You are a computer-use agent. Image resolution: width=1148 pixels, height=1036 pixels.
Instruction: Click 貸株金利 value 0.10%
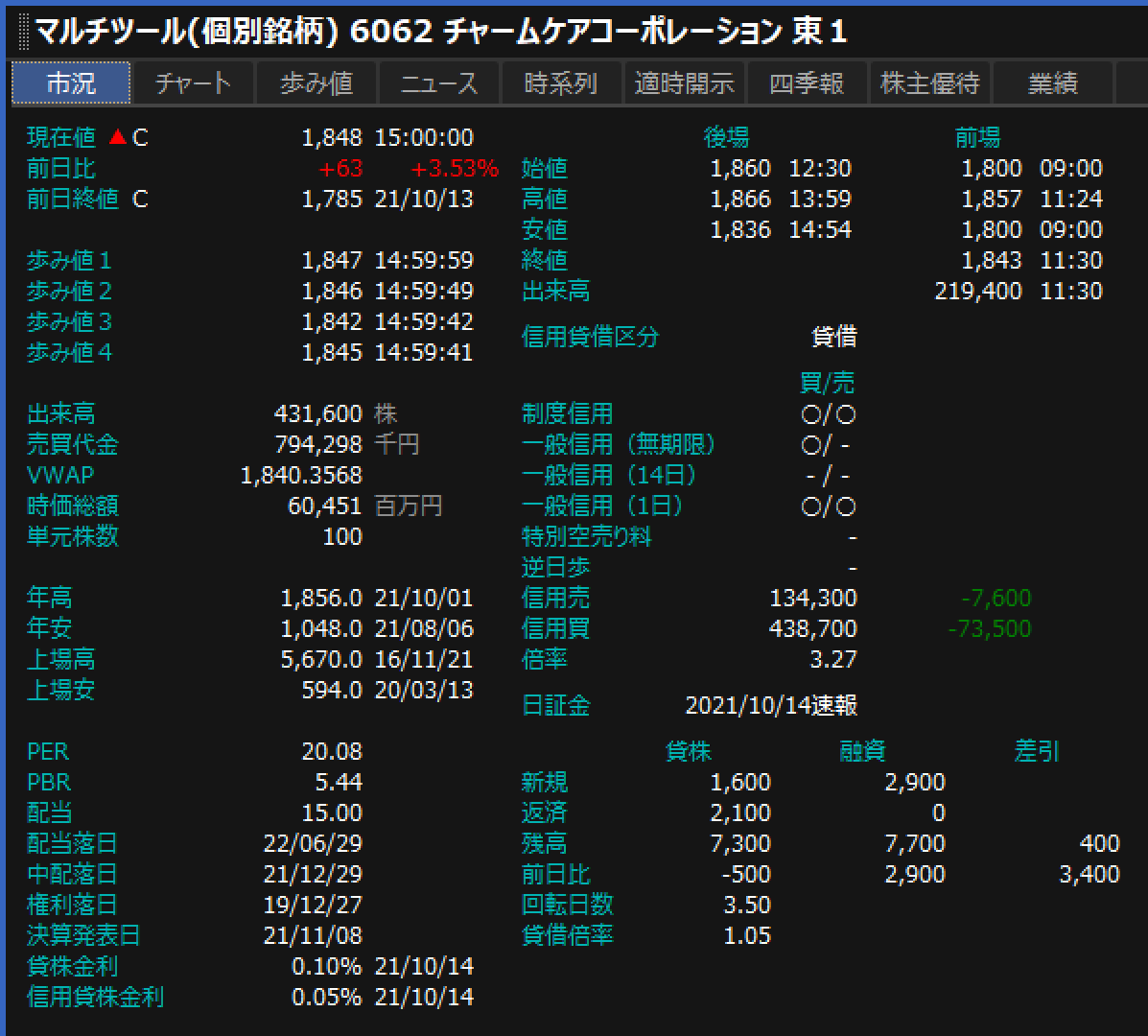pyautogui.click(x=326, y=966)
